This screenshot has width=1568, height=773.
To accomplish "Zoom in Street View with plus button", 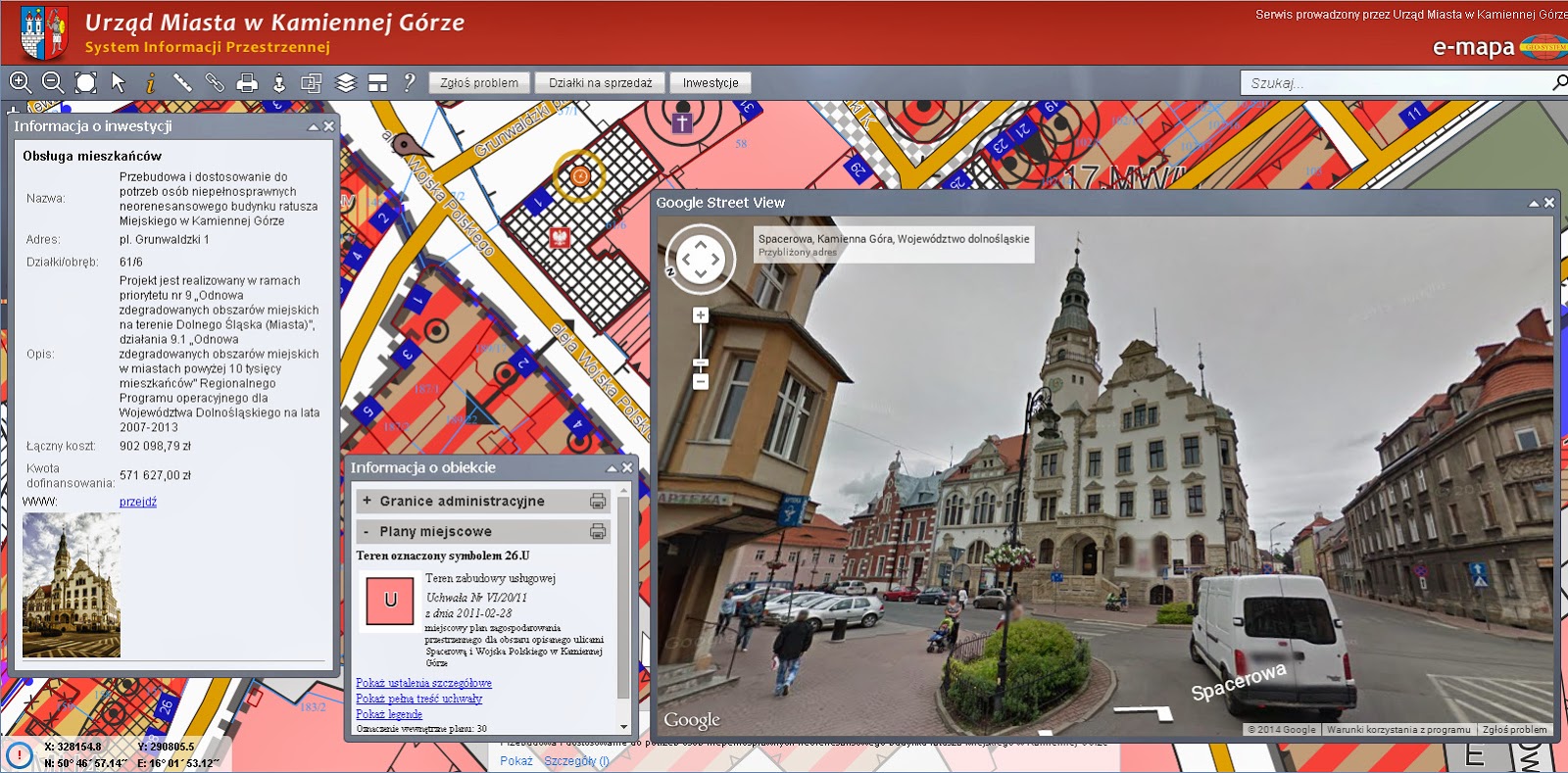I will coord(700,315).
